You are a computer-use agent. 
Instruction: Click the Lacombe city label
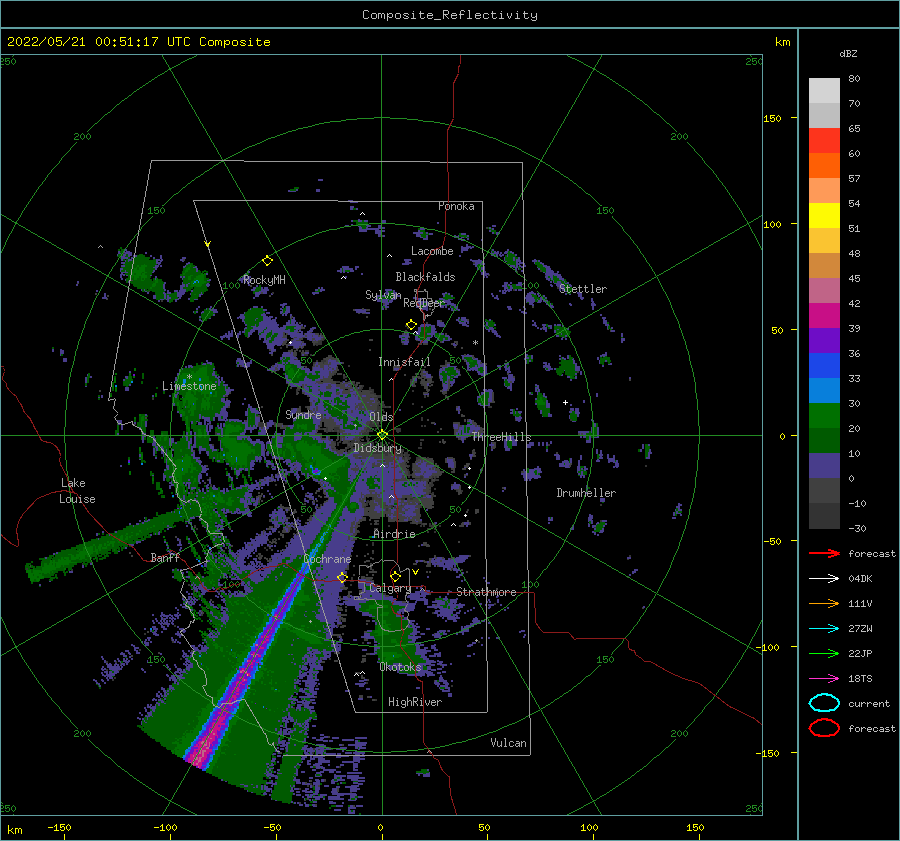coord(432,251)
